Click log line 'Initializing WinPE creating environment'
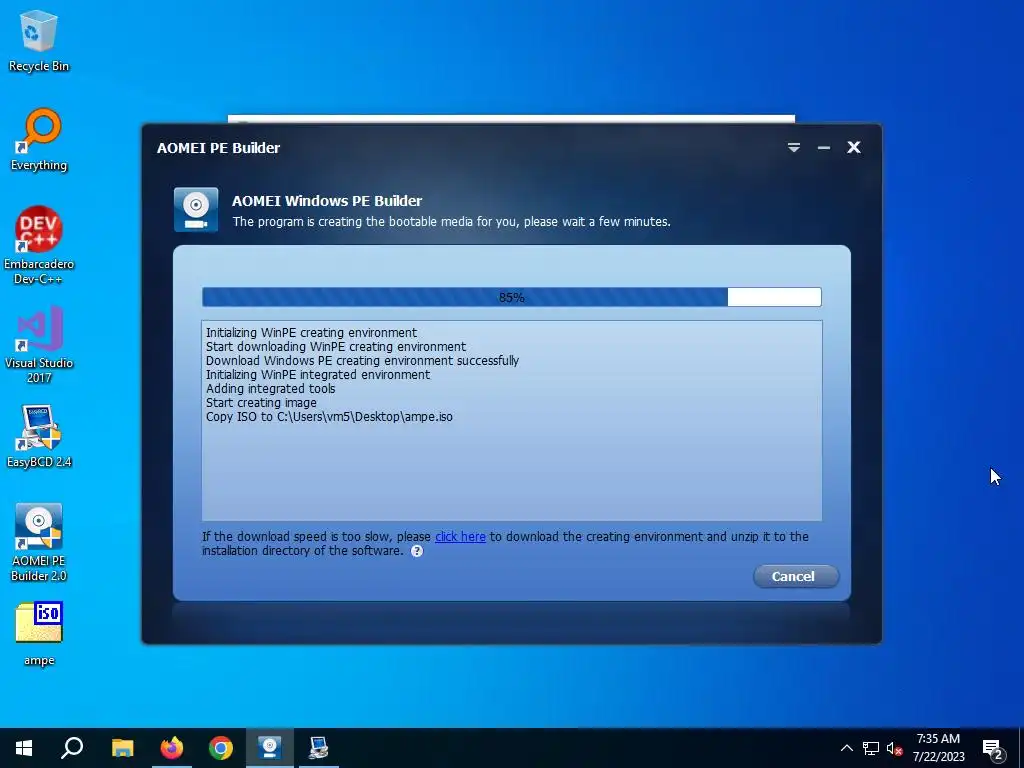Image resolution: width=1024 pixels, height=768 pixels. (x=312, y=332)
